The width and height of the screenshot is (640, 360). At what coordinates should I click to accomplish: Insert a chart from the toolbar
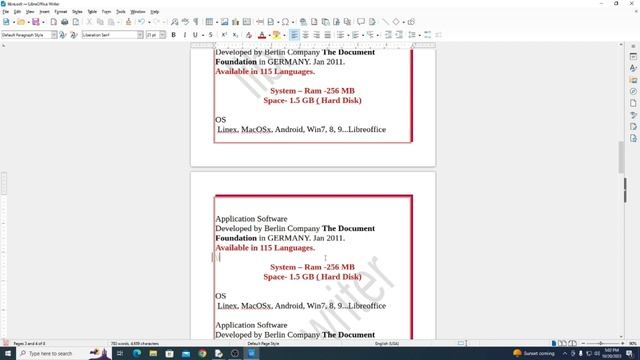(x=236, y=22)
